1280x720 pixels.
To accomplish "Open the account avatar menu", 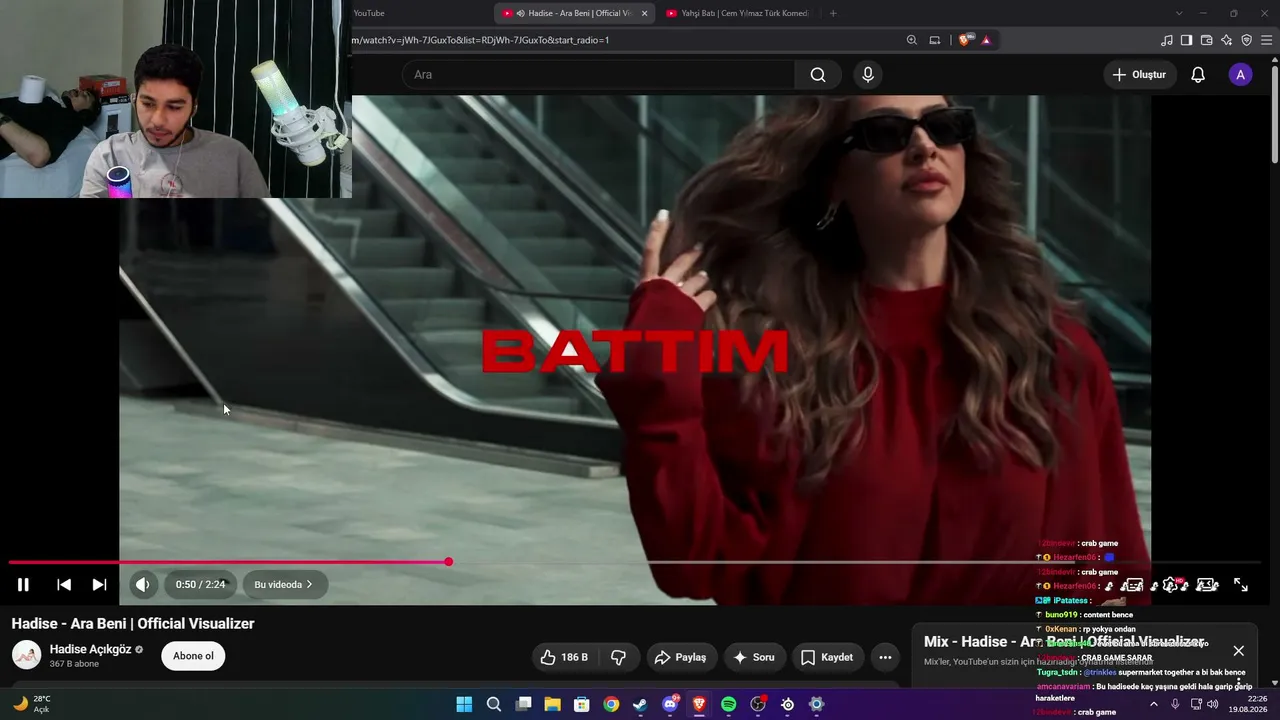I will [x=1240, y=75].
